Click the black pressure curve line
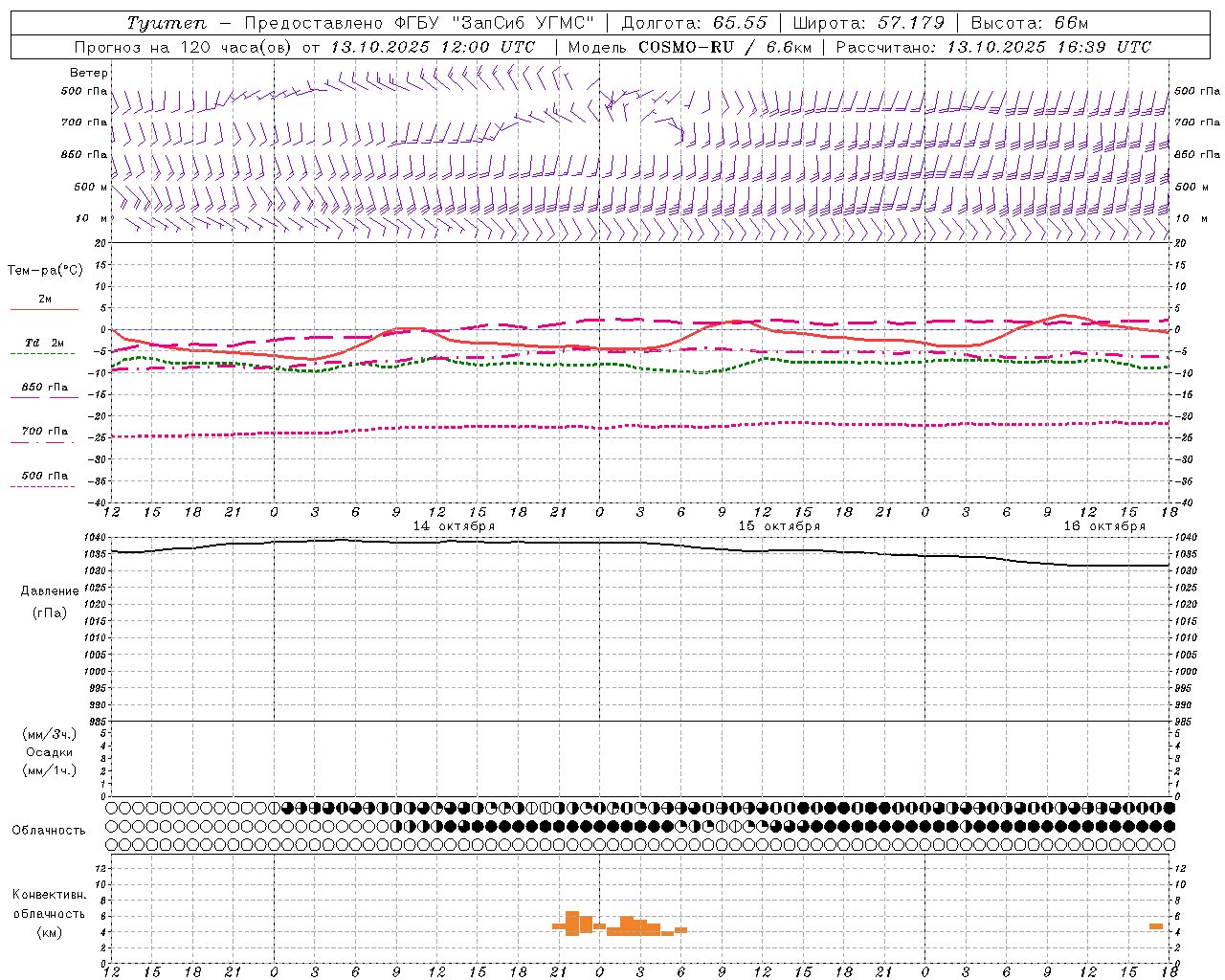The height and width of the screenshot is (980, 1225). pyautogui.click(x=641, y=543)
